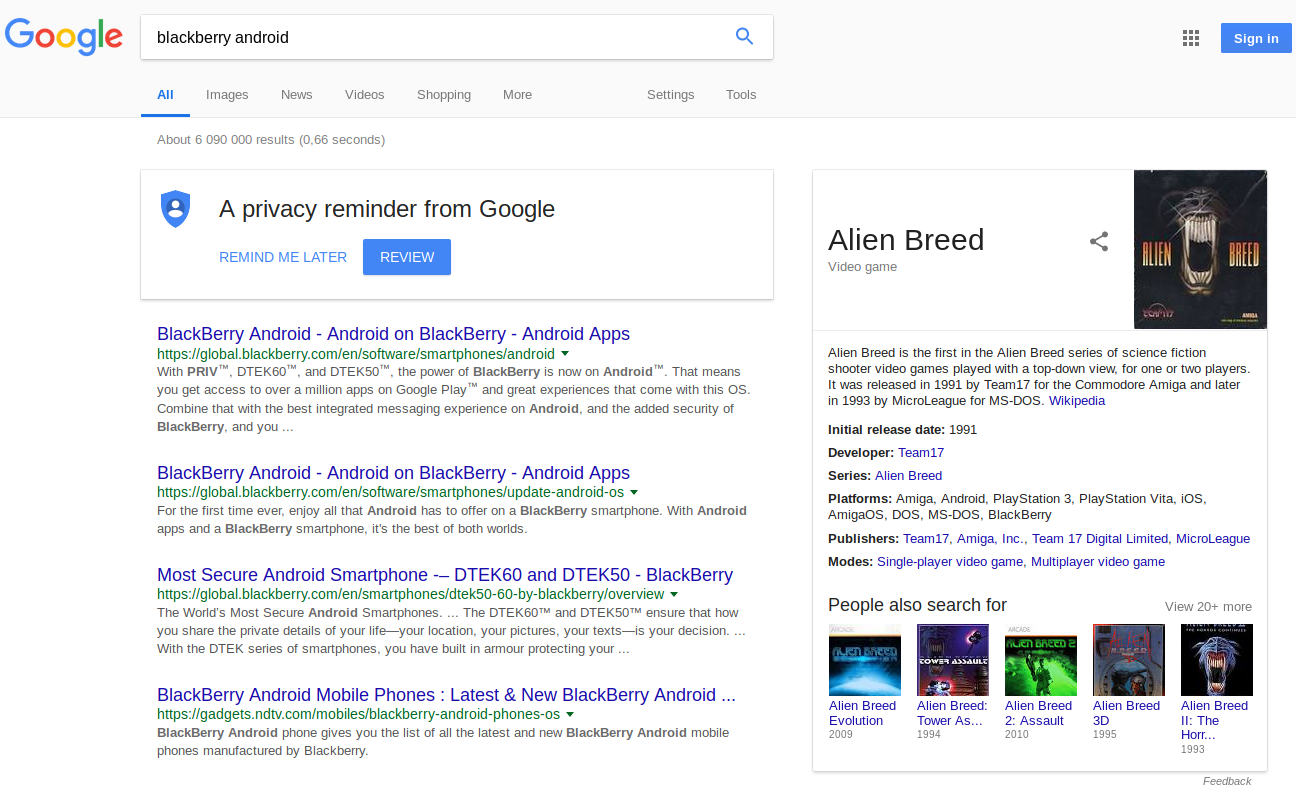Open the Alien Breed cover art image
The width and height of the screenshot is (1296, 793).
point(1200,249)
